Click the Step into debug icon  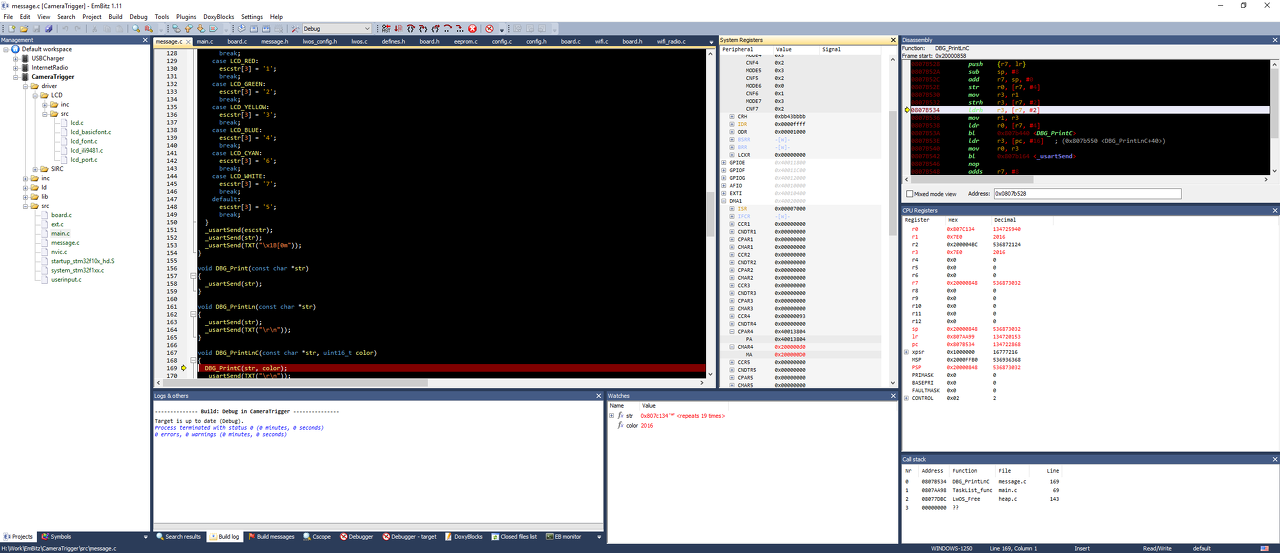[x=422, y=28]
